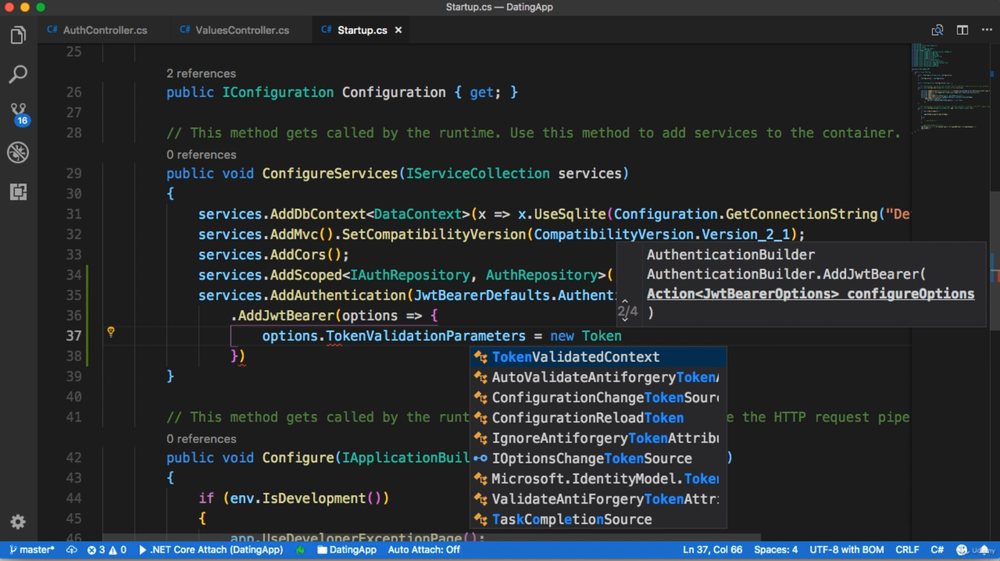Open the Debug view icon
This screenshot has width=1000, height=561.
point(18,152)
